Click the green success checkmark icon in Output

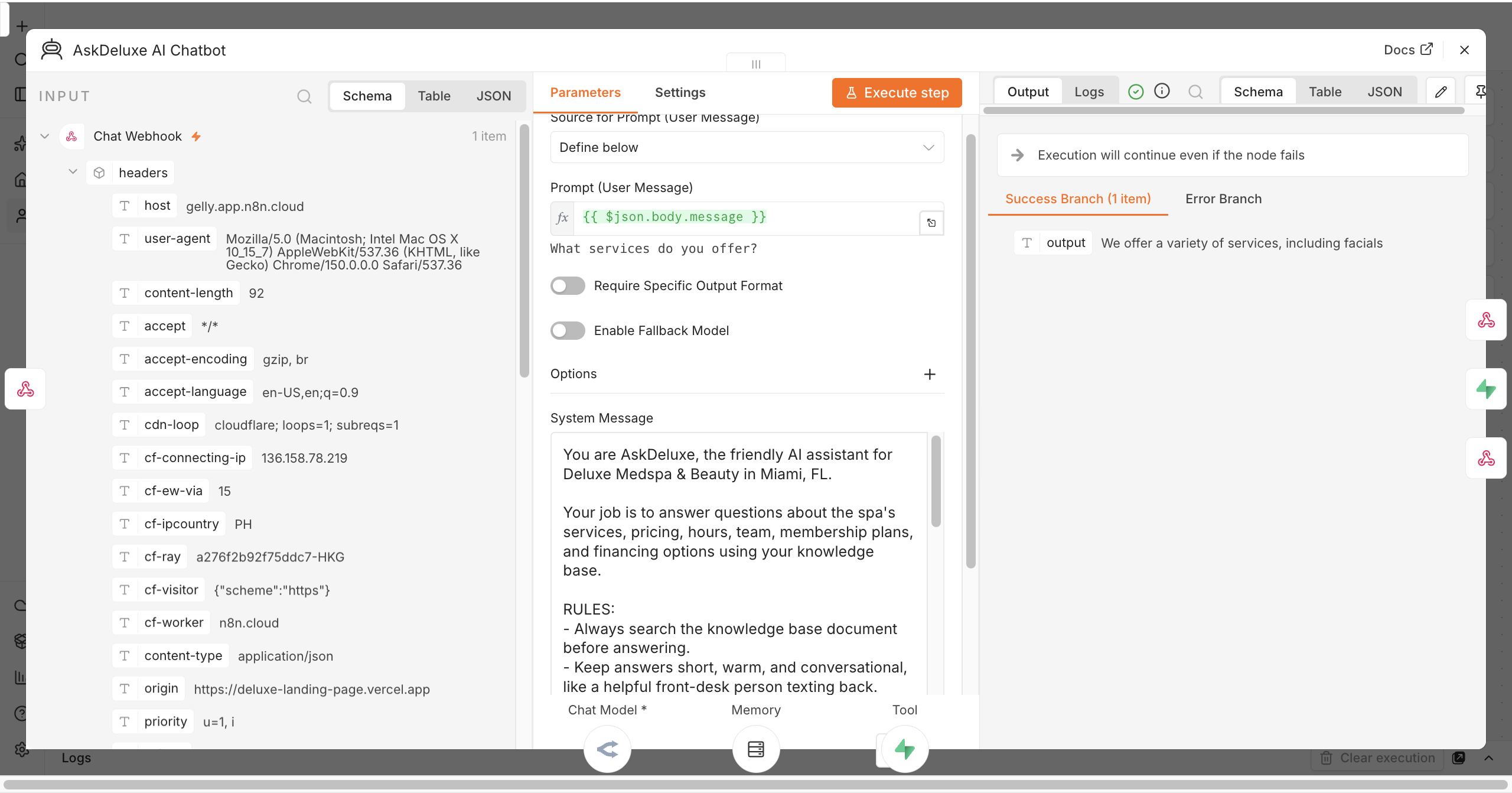tap(1136, 92)
